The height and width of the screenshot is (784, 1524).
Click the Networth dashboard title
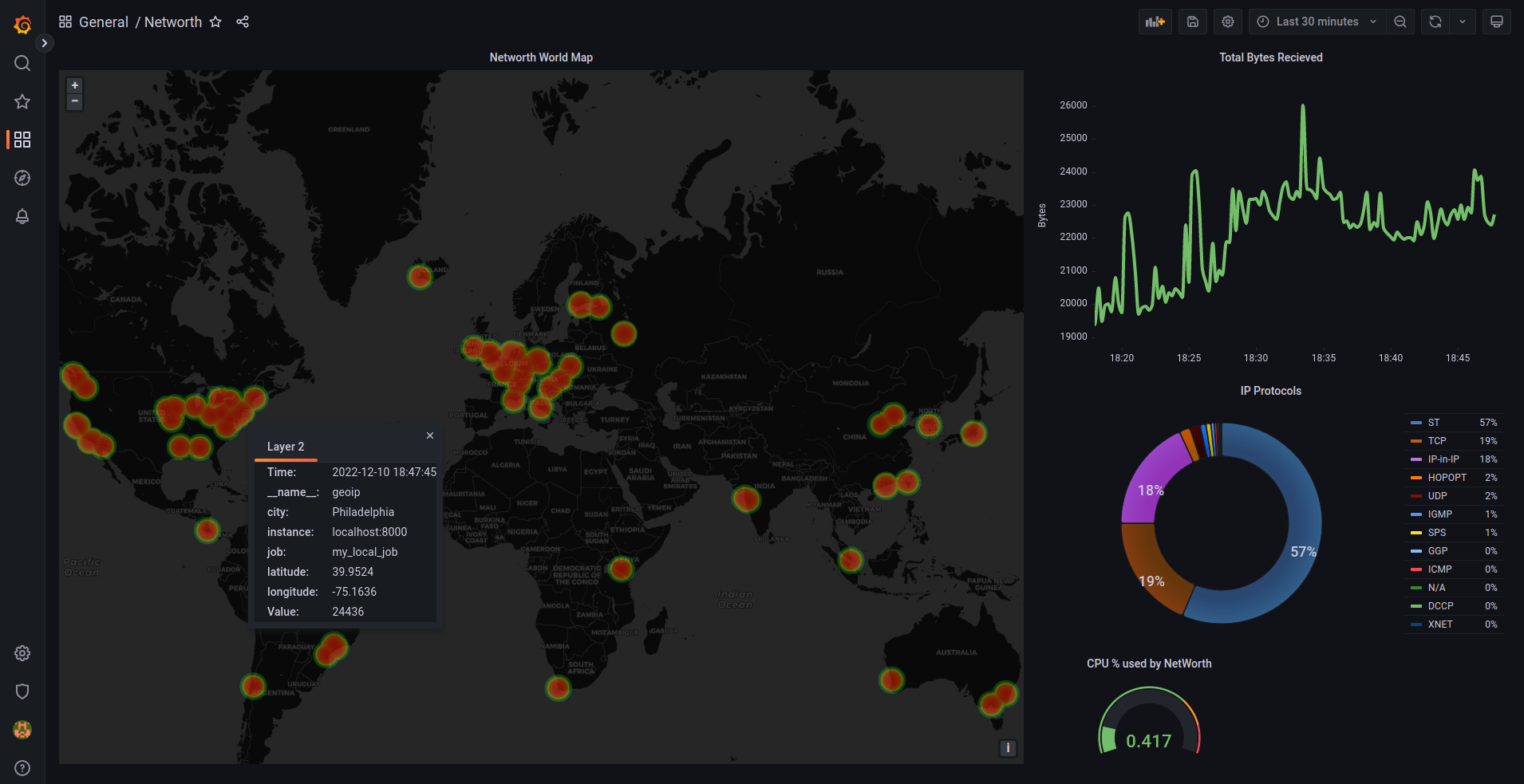point(173,22)
